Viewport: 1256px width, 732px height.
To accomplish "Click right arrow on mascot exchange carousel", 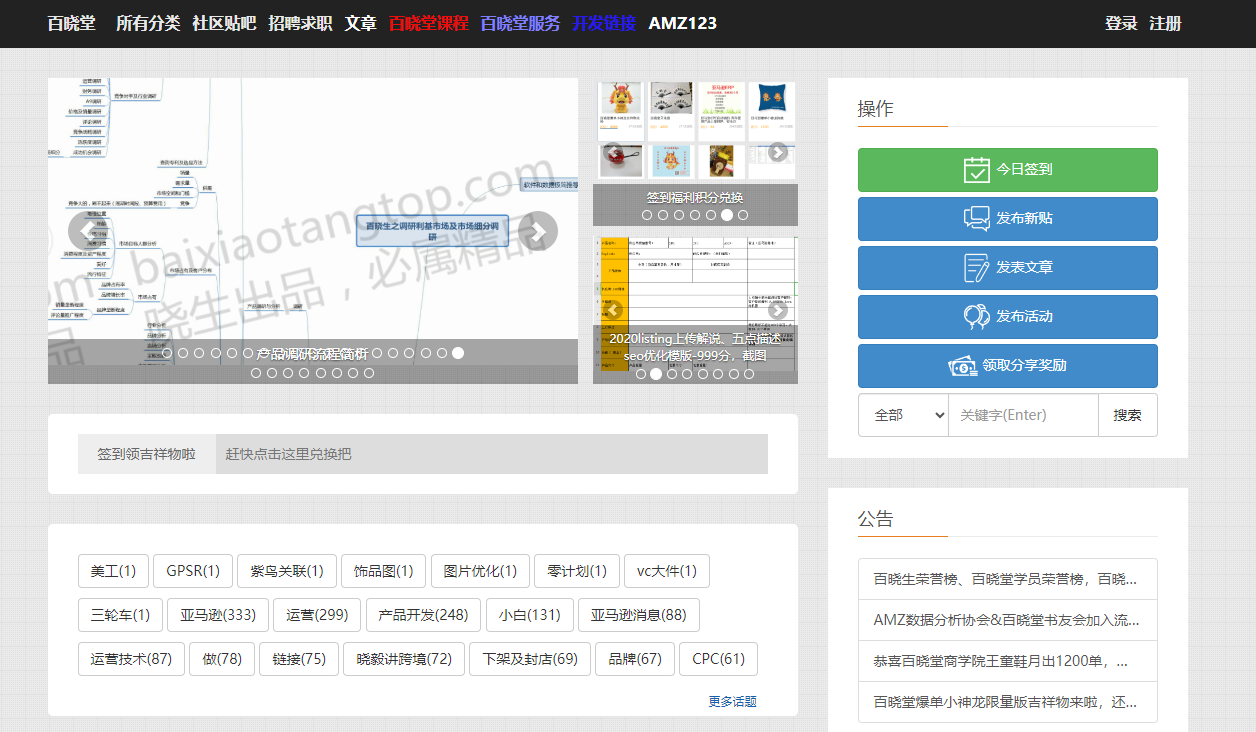I will coord(777,152).
